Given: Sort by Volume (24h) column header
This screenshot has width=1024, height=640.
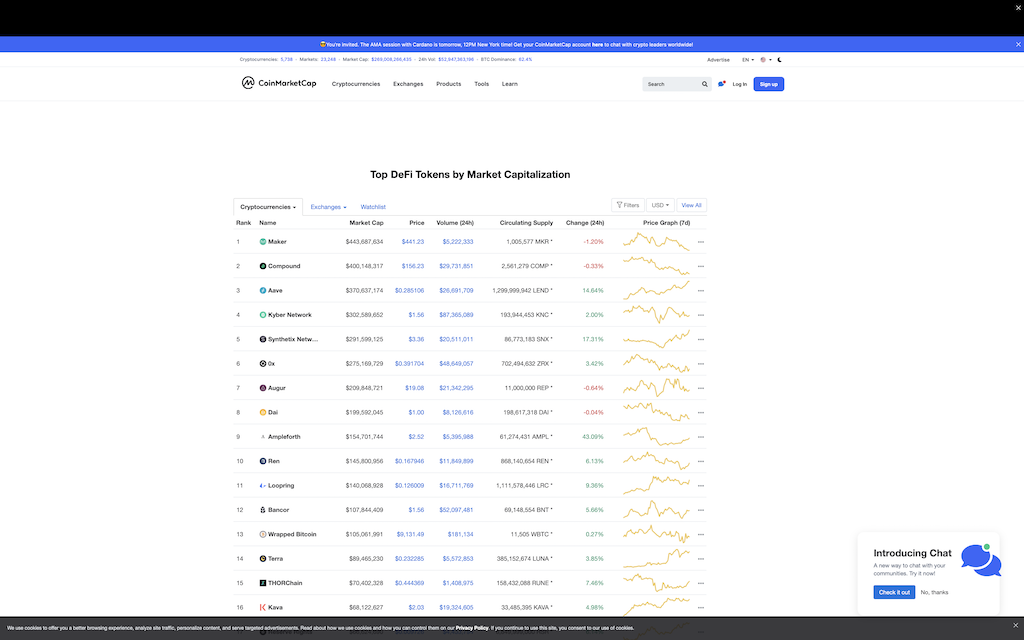Looking at the screenshot, I should click(x=455, y=223).
